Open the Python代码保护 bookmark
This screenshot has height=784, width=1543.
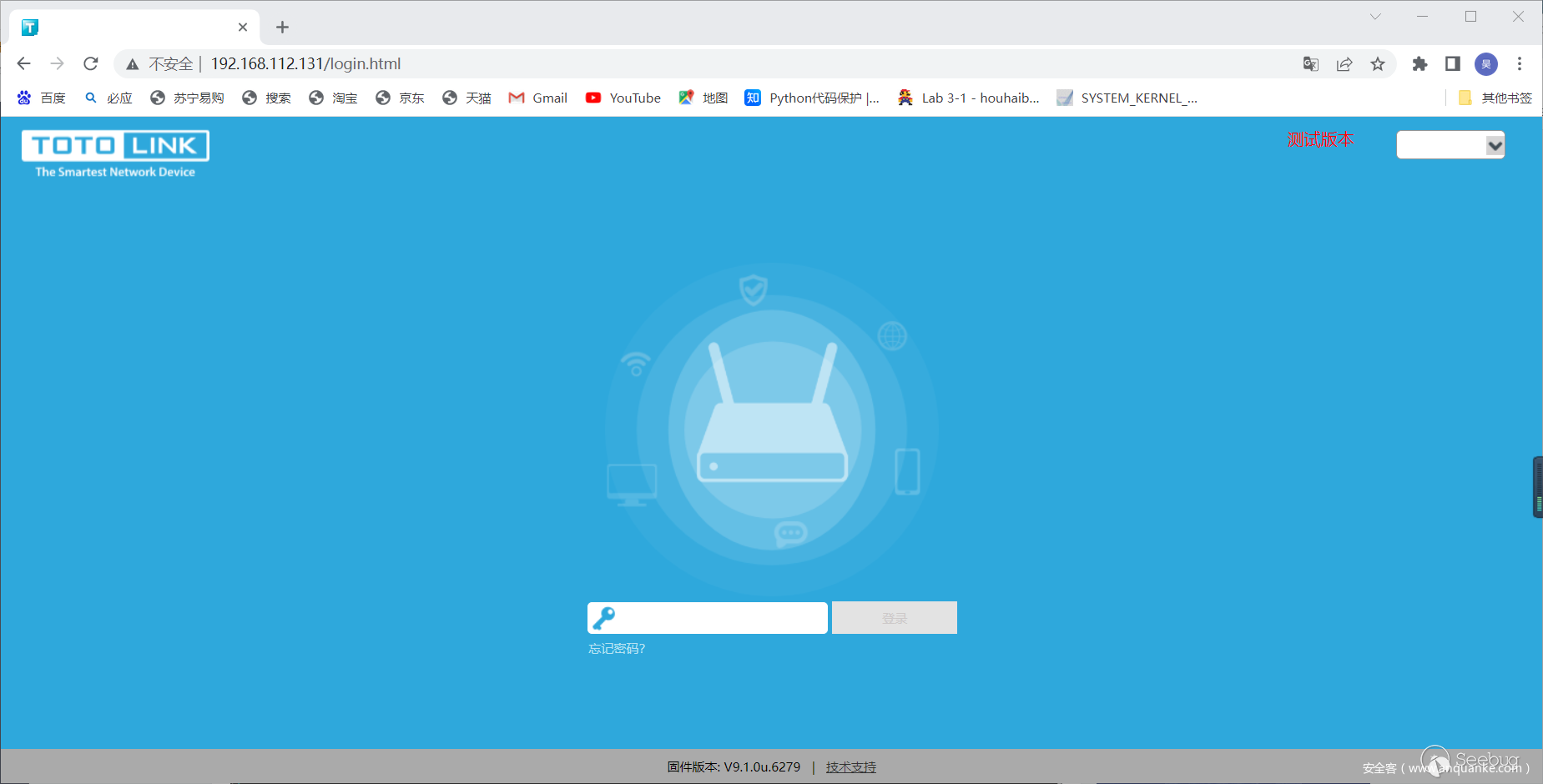point(812,98)
